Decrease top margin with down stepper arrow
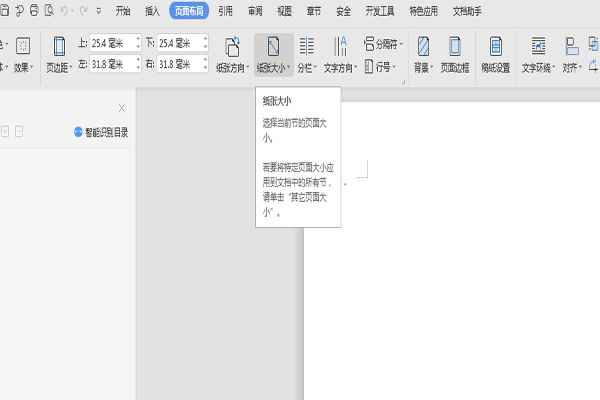600x400 pixels. 138,47
